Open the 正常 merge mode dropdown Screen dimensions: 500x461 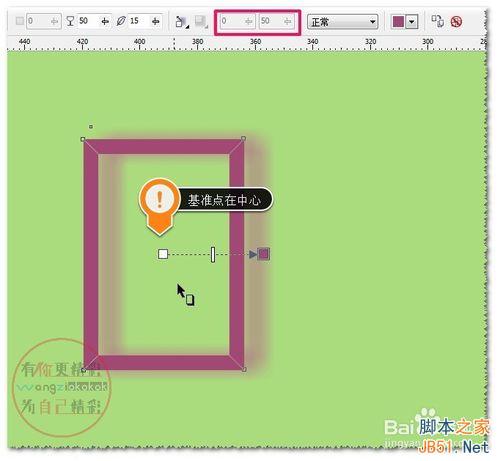coord(343,22)
